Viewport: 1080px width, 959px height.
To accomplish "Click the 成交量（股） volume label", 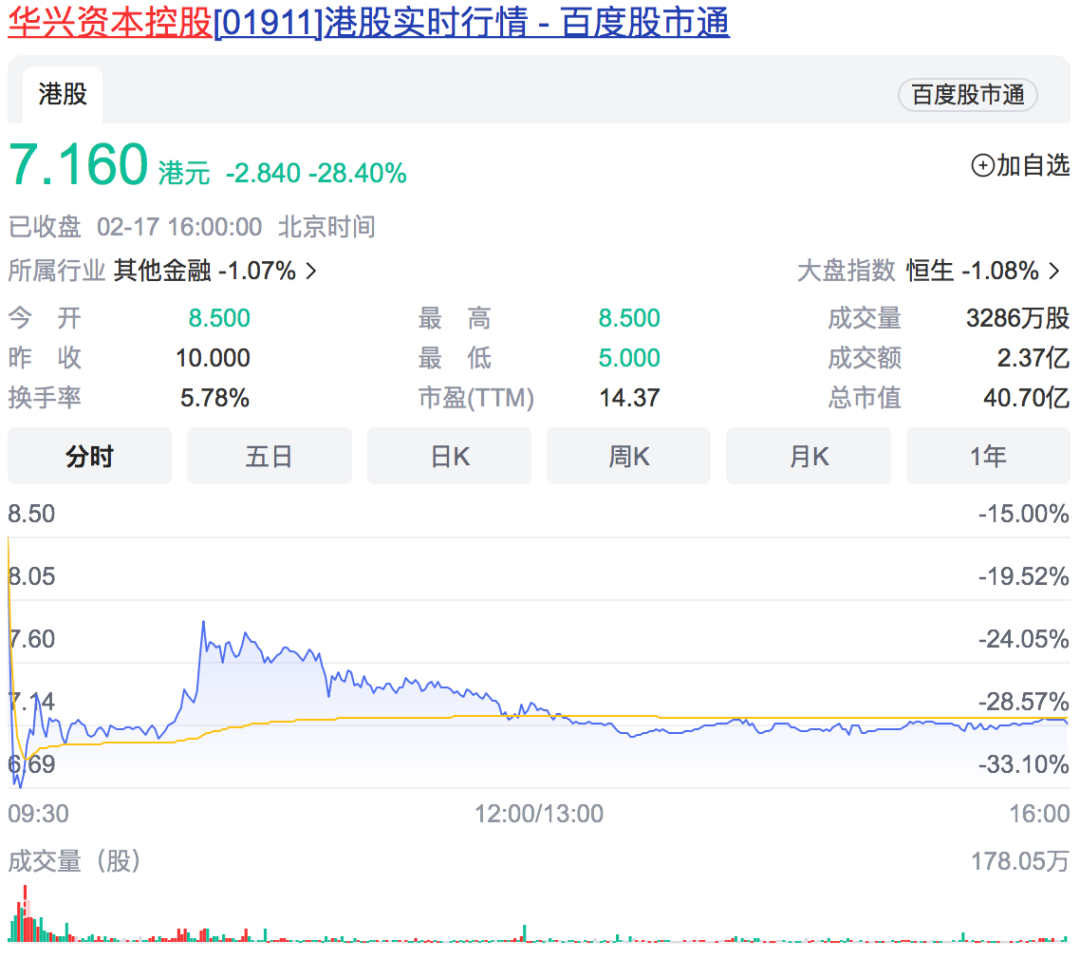I will [74, 861].
